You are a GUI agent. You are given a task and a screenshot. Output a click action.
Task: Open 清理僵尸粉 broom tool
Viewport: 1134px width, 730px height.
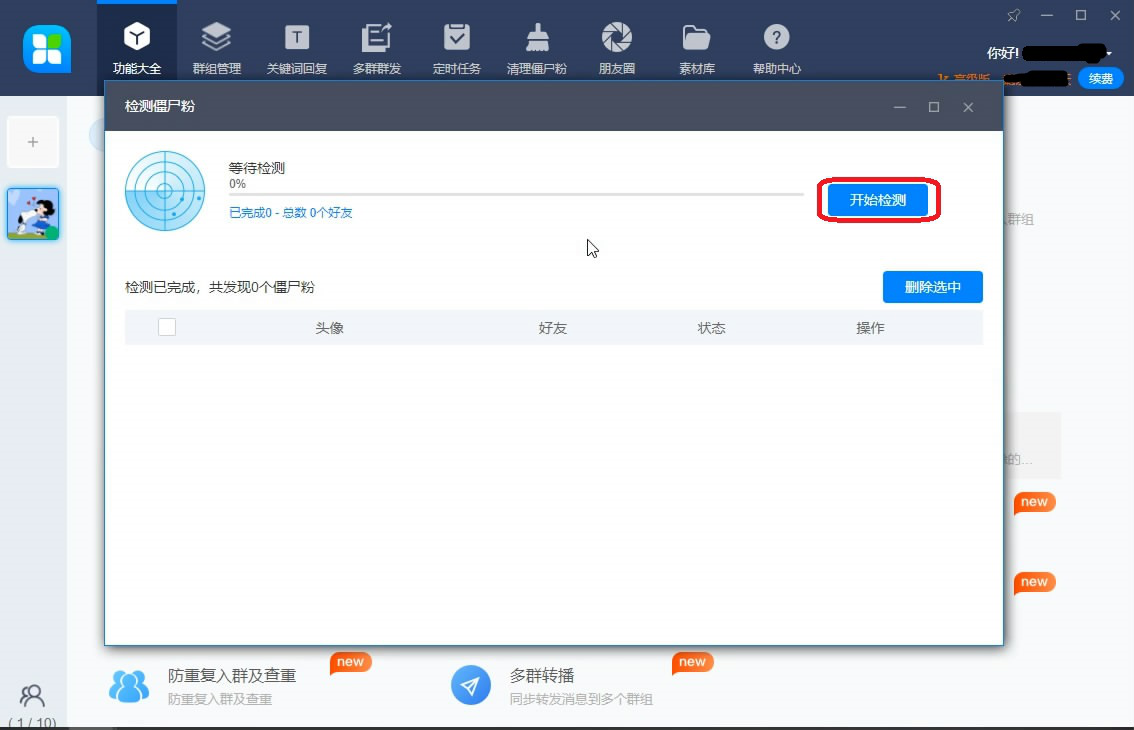[537, 48]
